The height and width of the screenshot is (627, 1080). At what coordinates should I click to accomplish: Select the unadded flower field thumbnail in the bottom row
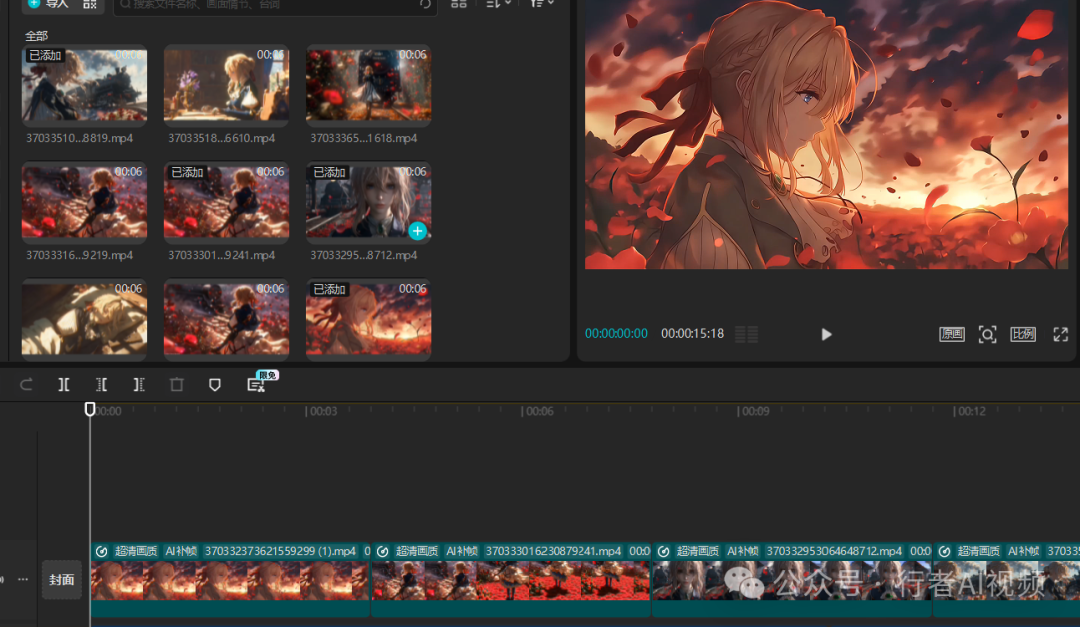227,320
